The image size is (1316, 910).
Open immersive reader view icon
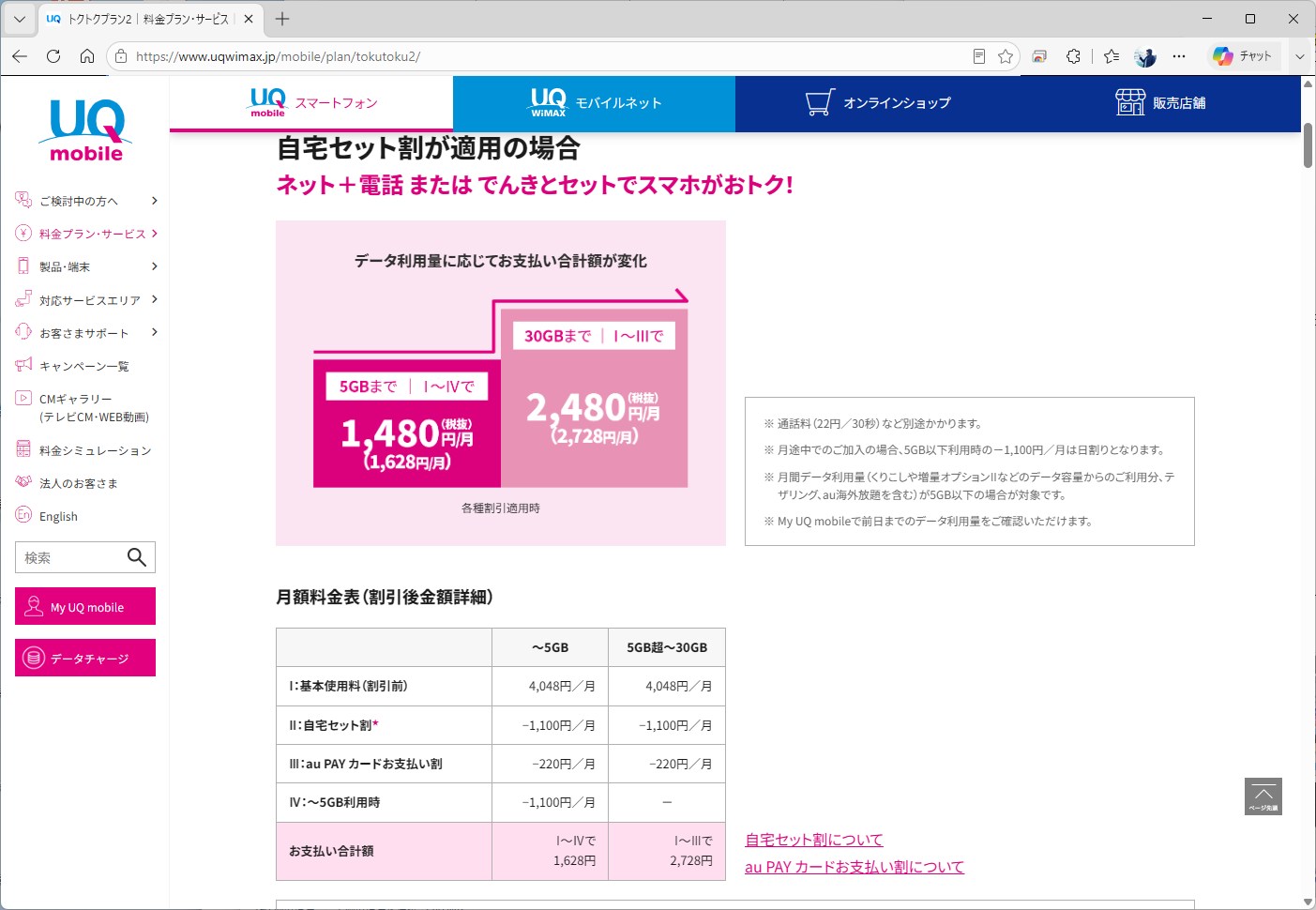point(978,56)
